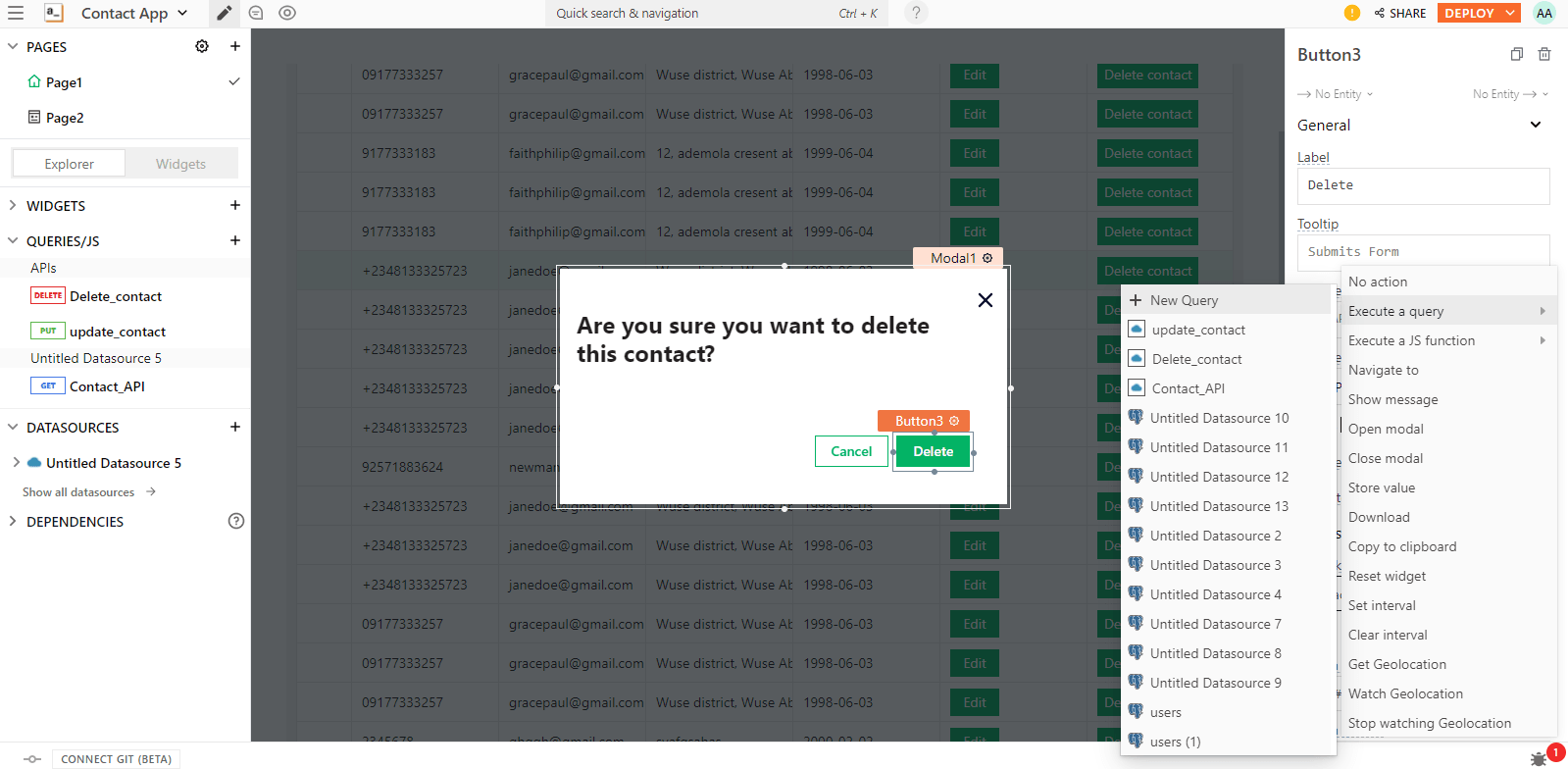Add a new datasource with plus icon
Image resolution: width=1568 pixels, height=769 pixels.
click(235, 427)
